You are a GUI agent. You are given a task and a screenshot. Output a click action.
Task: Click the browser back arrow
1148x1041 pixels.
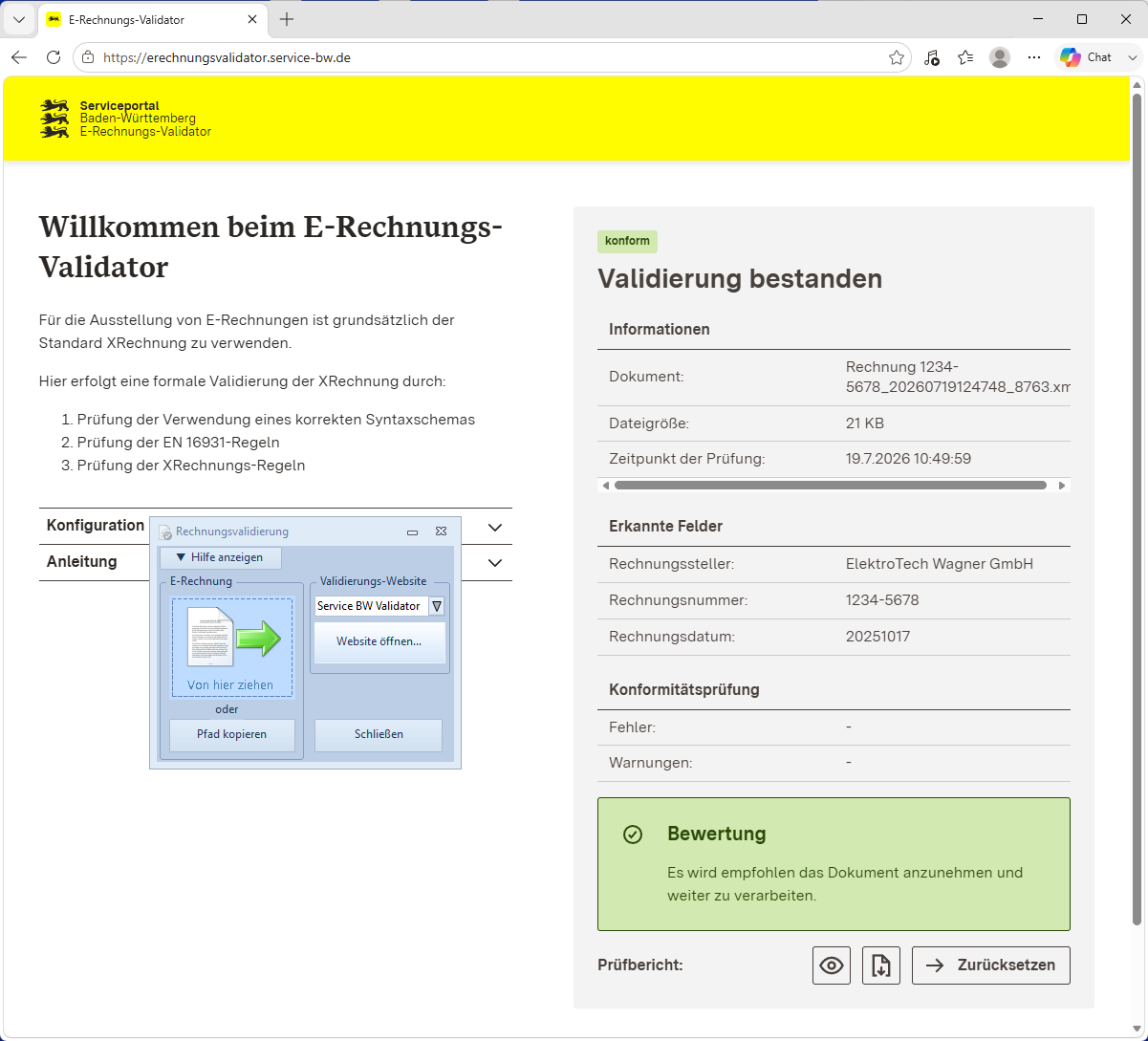[19, 57]
